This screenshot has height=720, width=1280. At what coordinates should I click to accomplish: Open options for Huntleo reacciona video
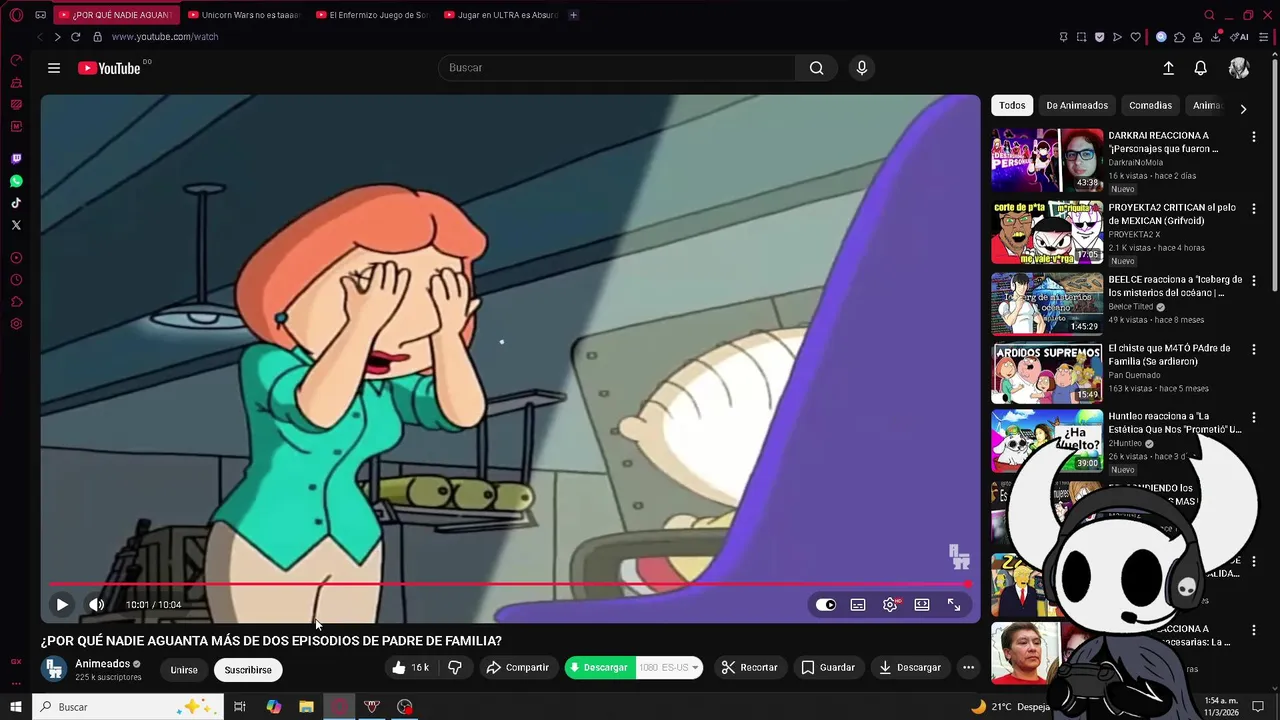pyautogui.click(x=1253, y=417)
